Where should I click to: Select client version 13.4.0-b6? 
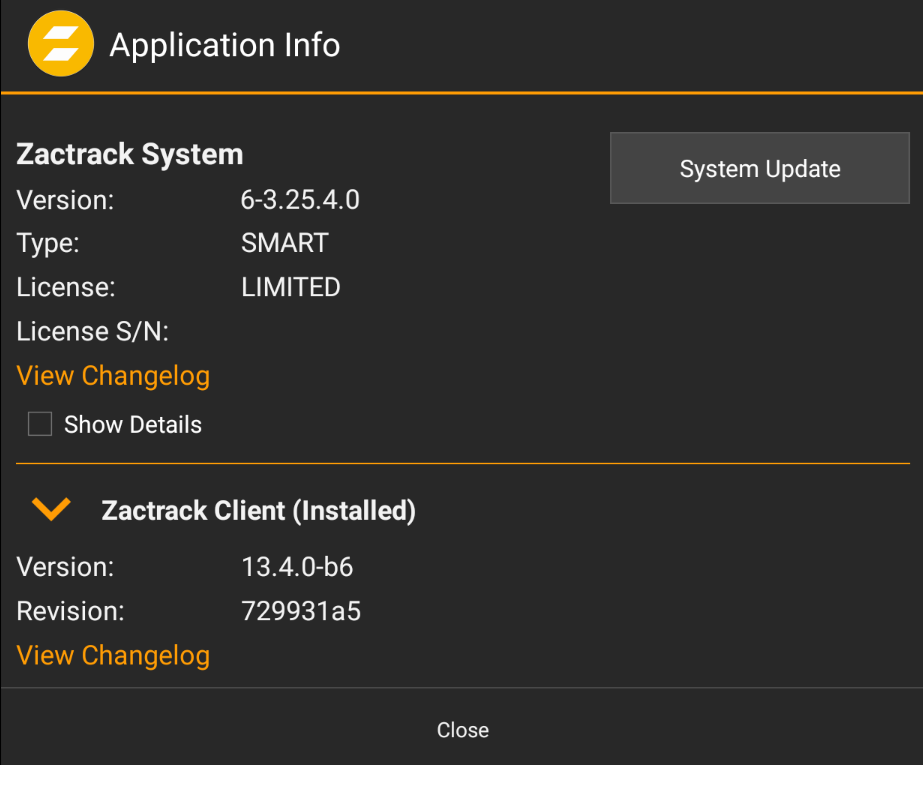[x=297, y=567]
